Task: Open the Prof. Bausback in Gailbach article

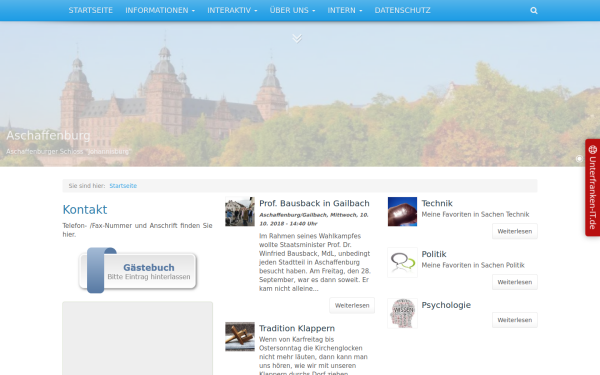Action: click(x=314, y=203)
